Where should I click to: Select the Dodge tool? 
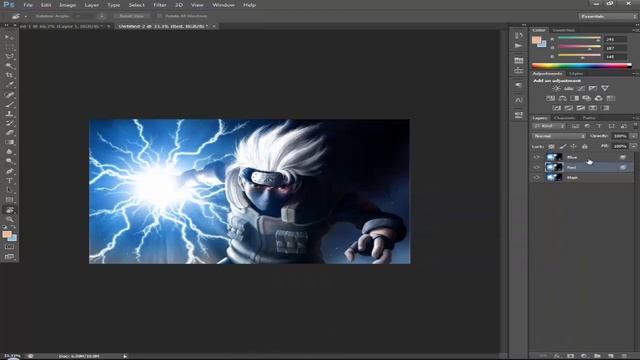click(x=9, y=161)
